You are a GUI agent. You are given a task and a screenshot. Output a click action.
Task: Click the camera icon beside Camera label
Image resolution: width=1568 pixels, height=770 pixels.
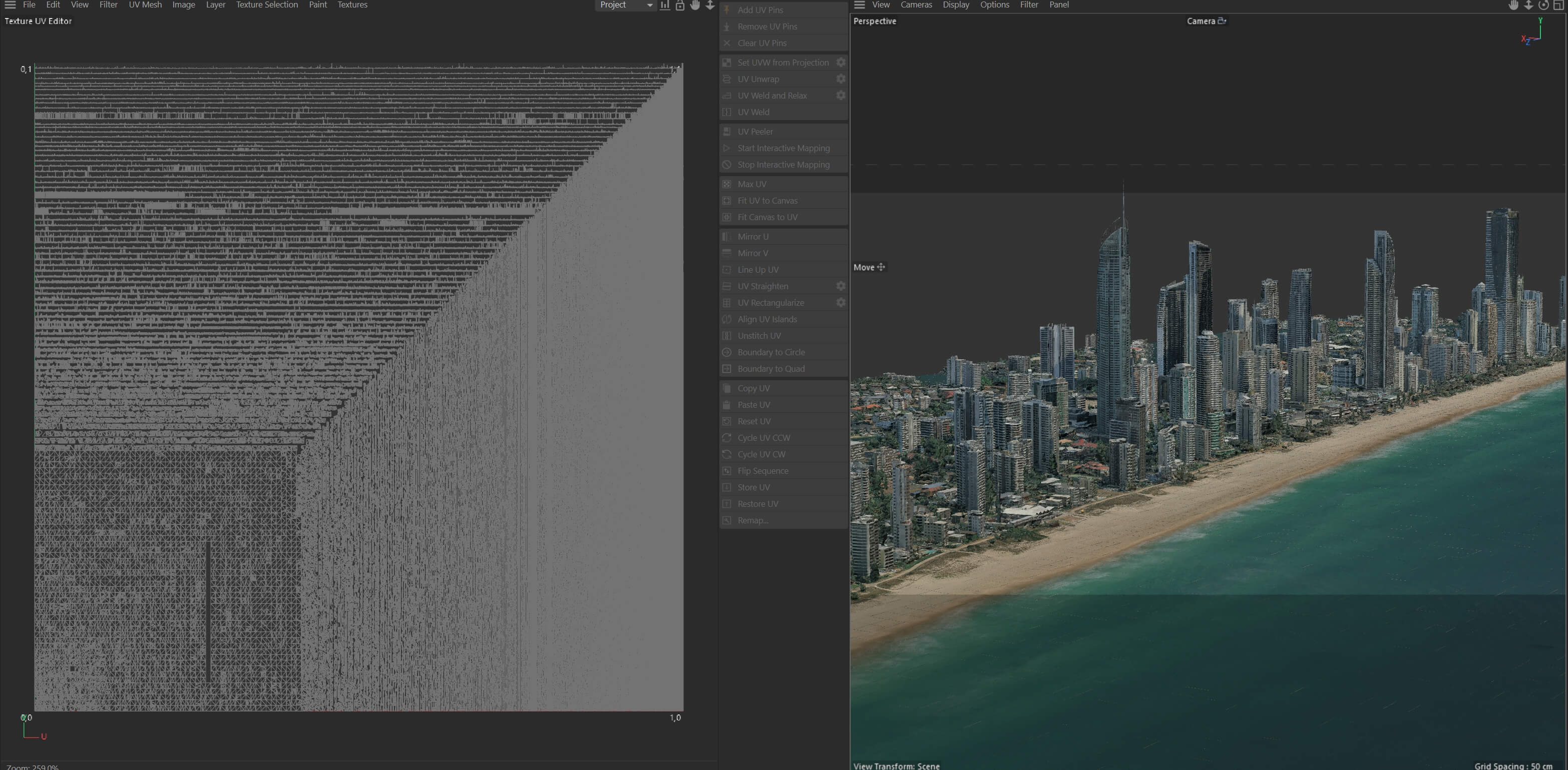(1221, 21)
